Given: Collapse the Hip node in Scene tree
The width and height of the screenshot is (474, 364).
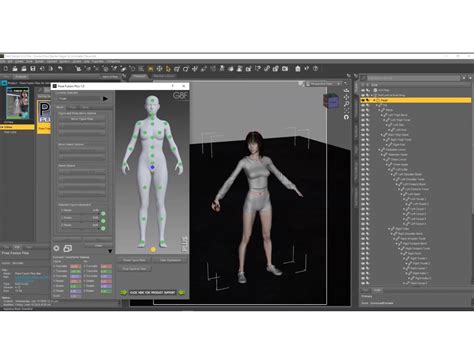Looking at the screenshot, I should pos(377,105).
